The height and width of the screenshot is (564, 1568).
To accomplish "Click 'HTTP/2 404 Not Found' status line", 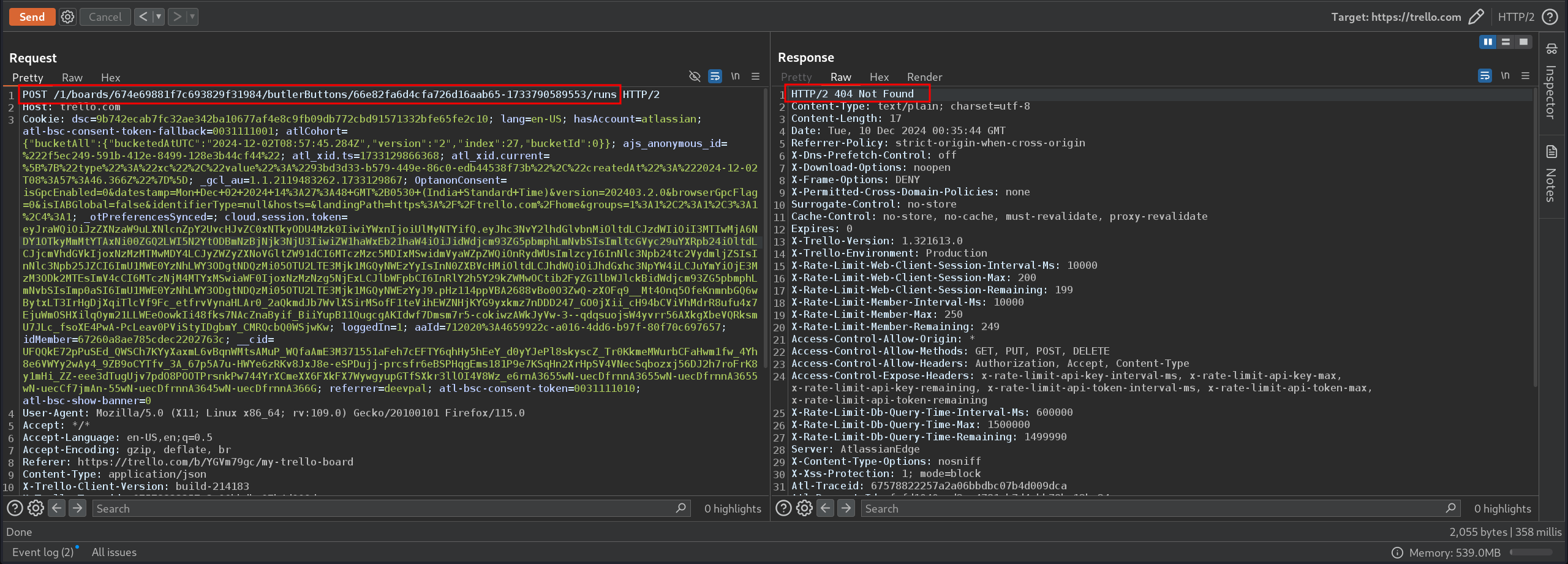I will click(852, 94).
